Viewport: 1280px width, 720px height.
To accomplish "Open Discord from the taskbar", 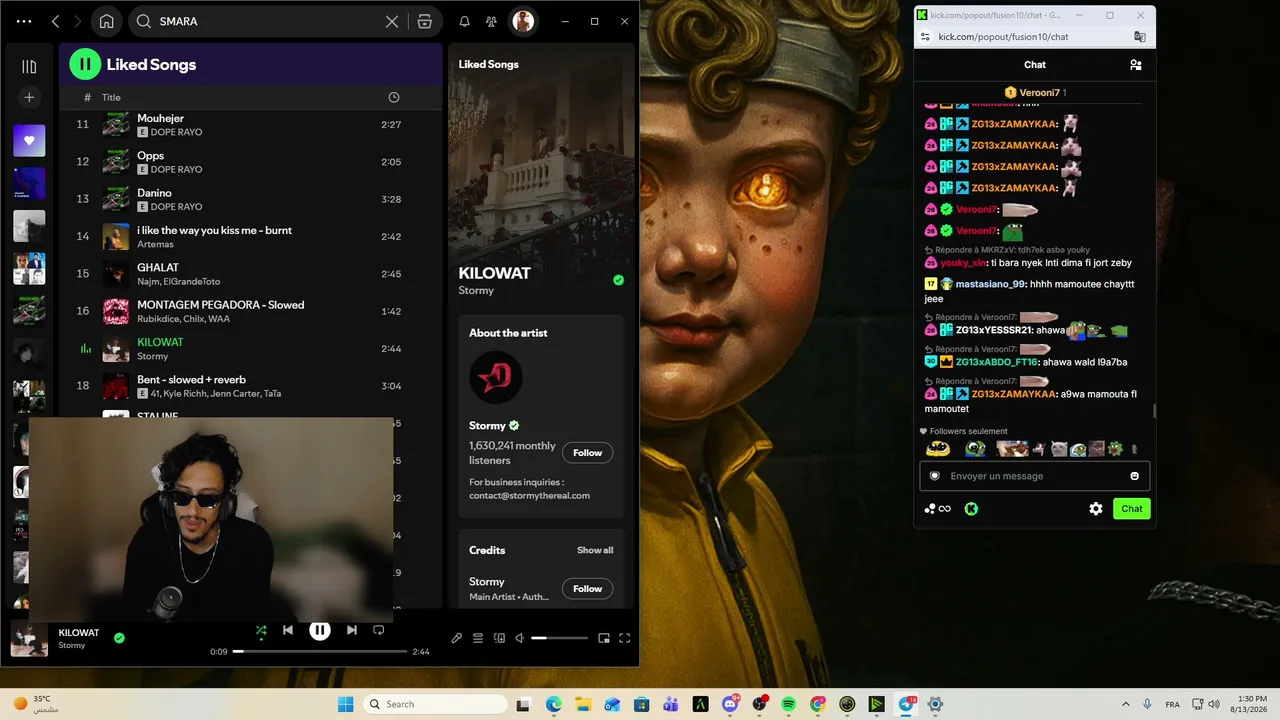I will click(730, 704).
